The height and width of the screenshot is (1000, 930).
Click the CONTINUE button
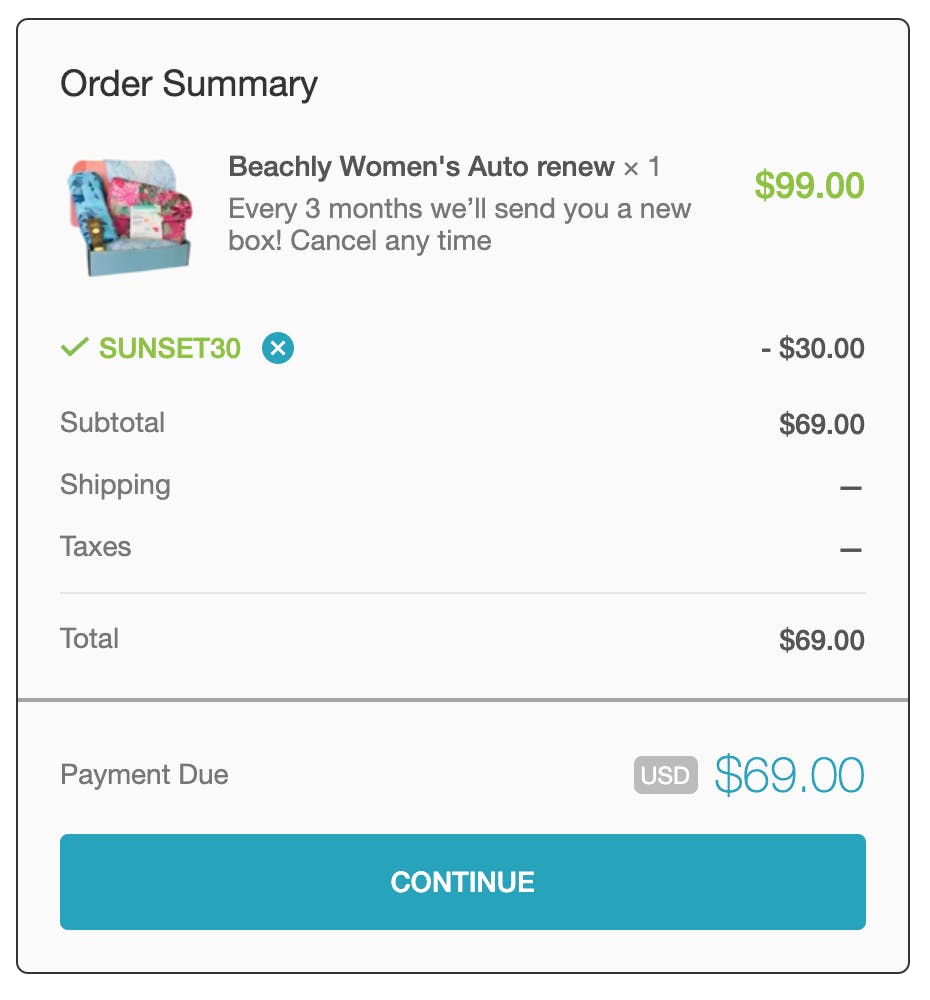(462, 881)
